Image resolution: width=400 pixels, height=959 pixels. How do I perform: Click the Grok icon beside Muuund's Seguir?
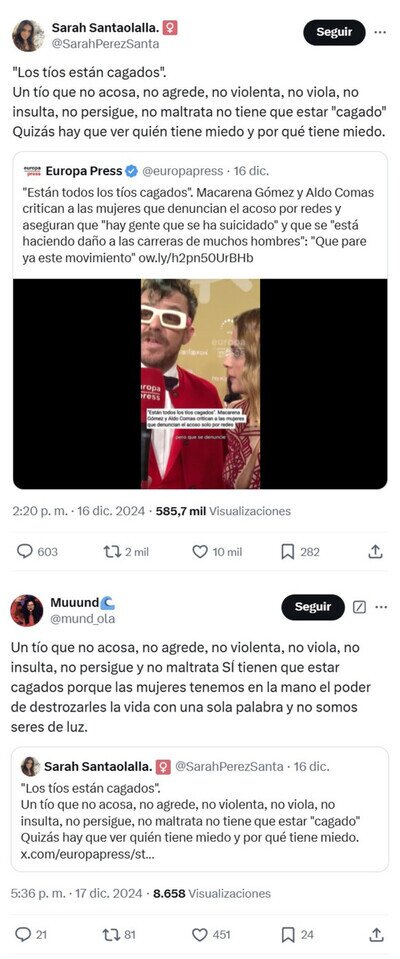360,607
